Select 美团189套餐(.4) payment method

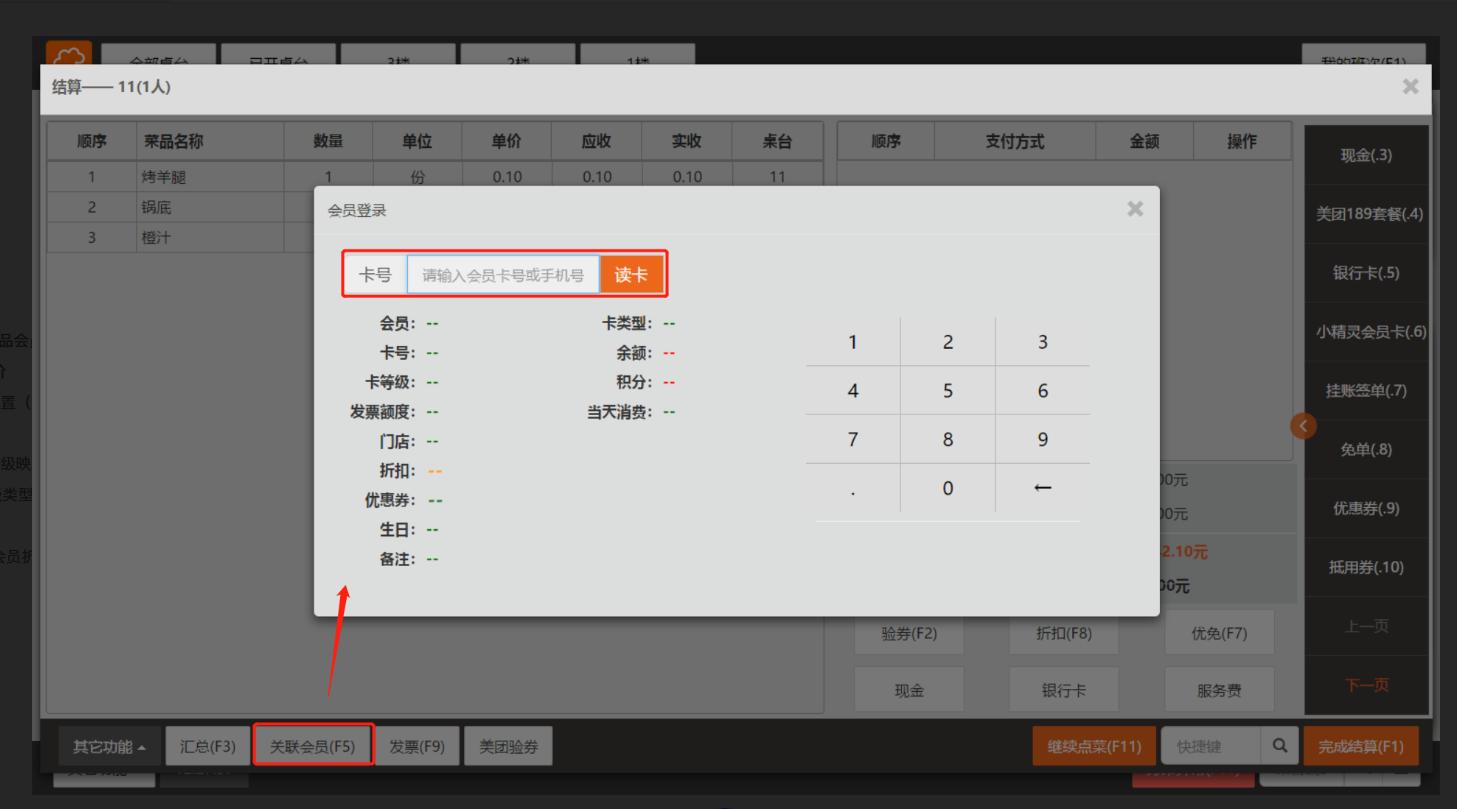pos(1366,214)
